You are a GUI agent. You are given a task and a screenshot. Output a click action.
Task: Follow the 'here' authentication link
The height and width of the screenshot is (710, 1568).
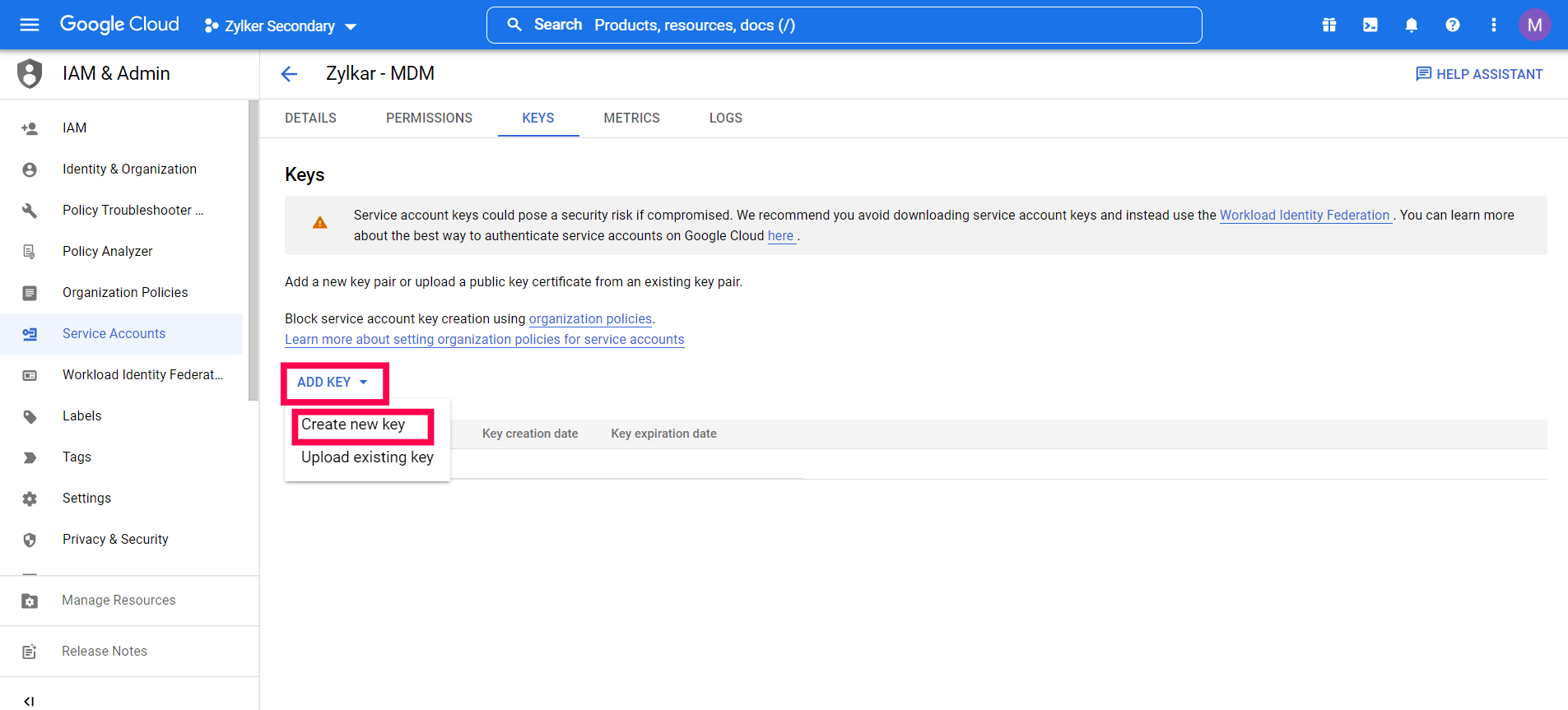pyautogui.click(x=780, y=235)
